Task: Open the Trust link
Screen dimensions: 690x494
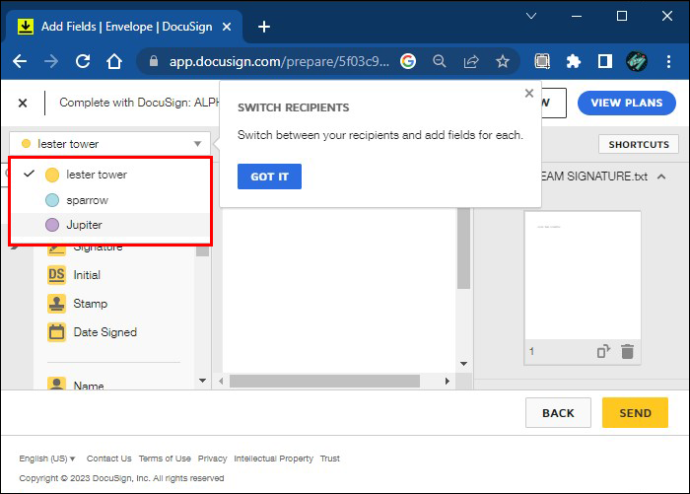Action: click(x=330, y=458)
